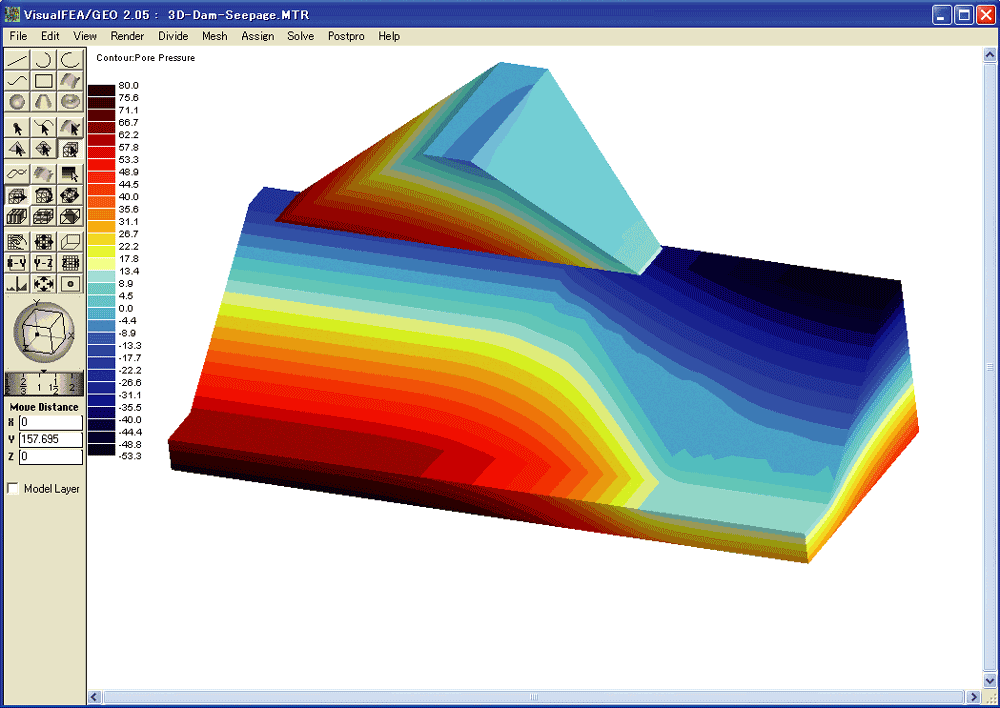Click the legend value 22.2
This screenshot has width=1000, height=708.
click(x=128, y=247)
